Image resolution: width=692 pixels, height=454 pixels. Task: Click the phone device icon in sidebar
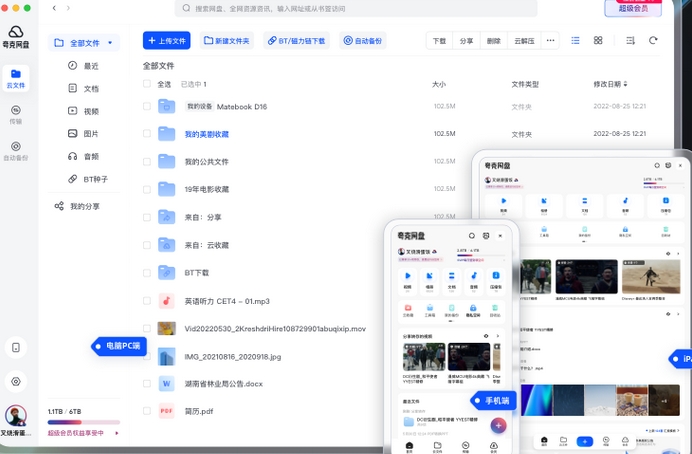(16, 348)
